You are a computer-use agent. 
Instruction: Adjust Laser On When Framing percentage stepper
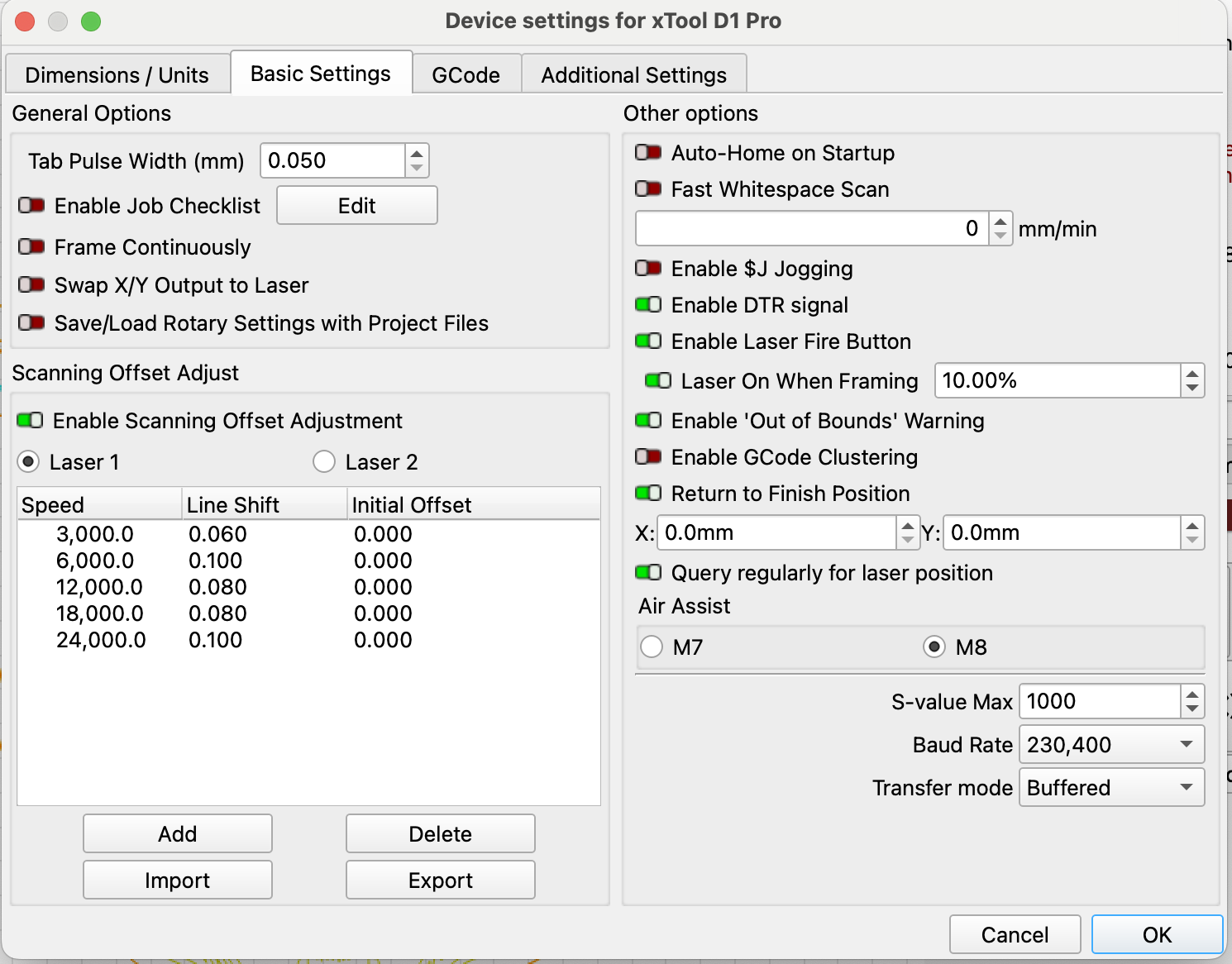[x=1192, y=380]
